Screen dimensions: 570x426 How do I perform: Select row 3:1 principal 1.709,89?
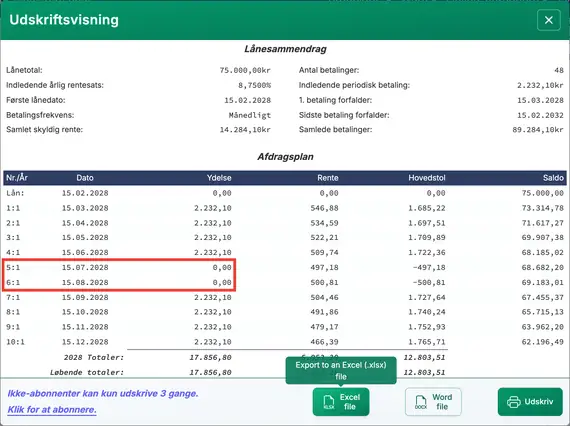point(427,237)
